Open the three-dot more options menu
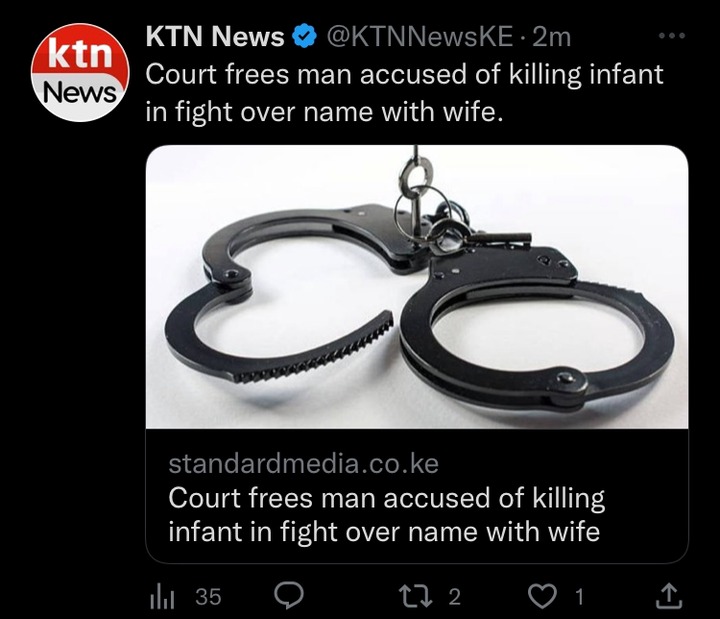Viewport: 720px width, 619px height. coord(672,35)
